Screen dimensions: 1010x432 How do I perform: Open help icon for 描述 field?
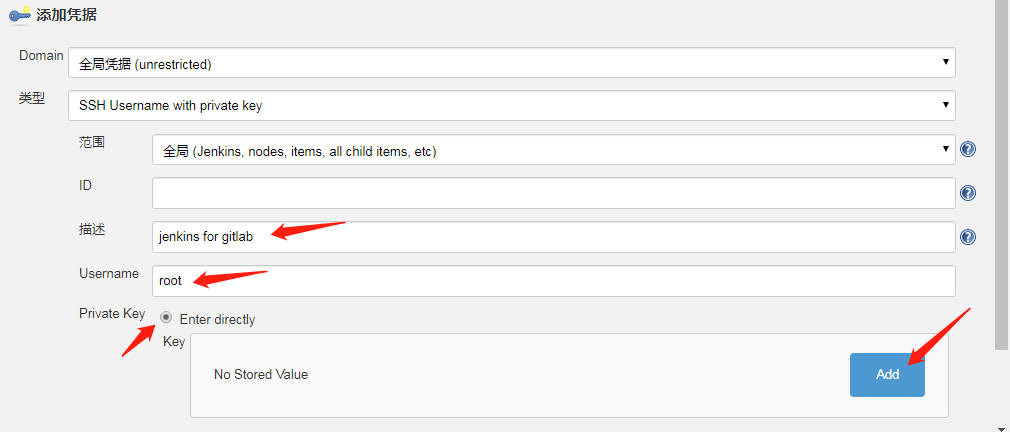[x=967, y=237]
